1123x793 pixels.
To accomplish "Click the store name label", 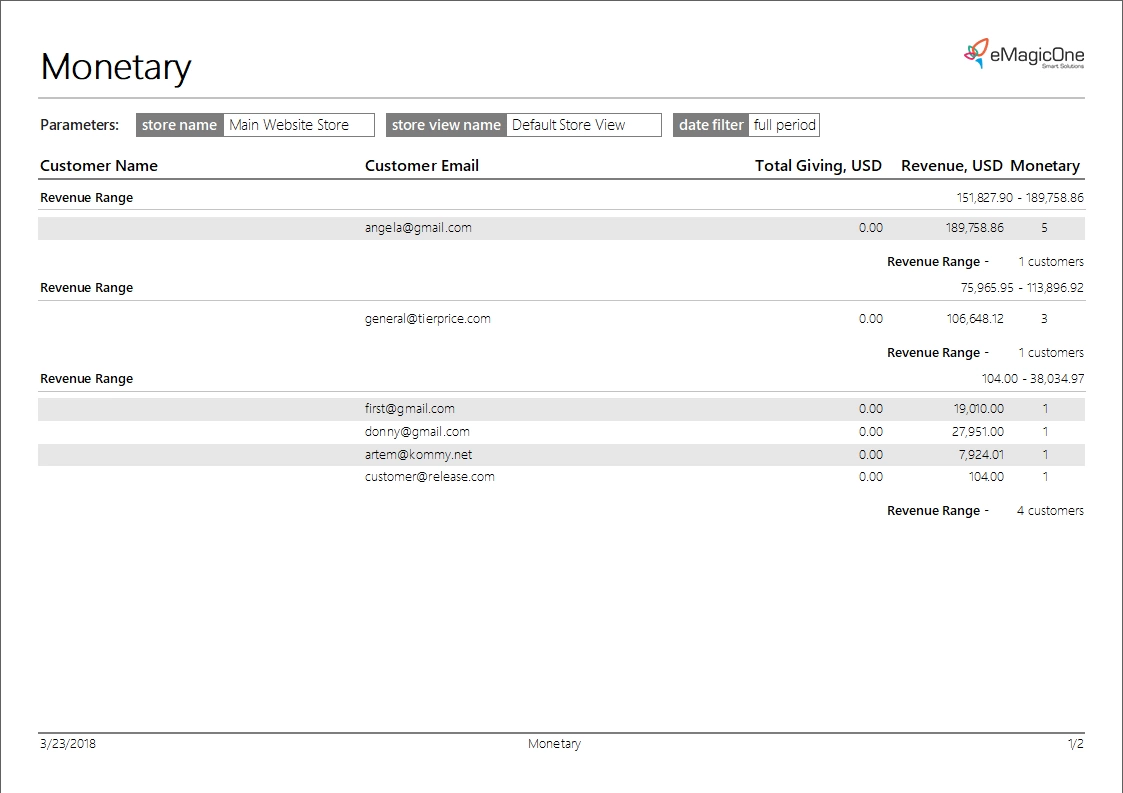I will [x=180, y=125].
